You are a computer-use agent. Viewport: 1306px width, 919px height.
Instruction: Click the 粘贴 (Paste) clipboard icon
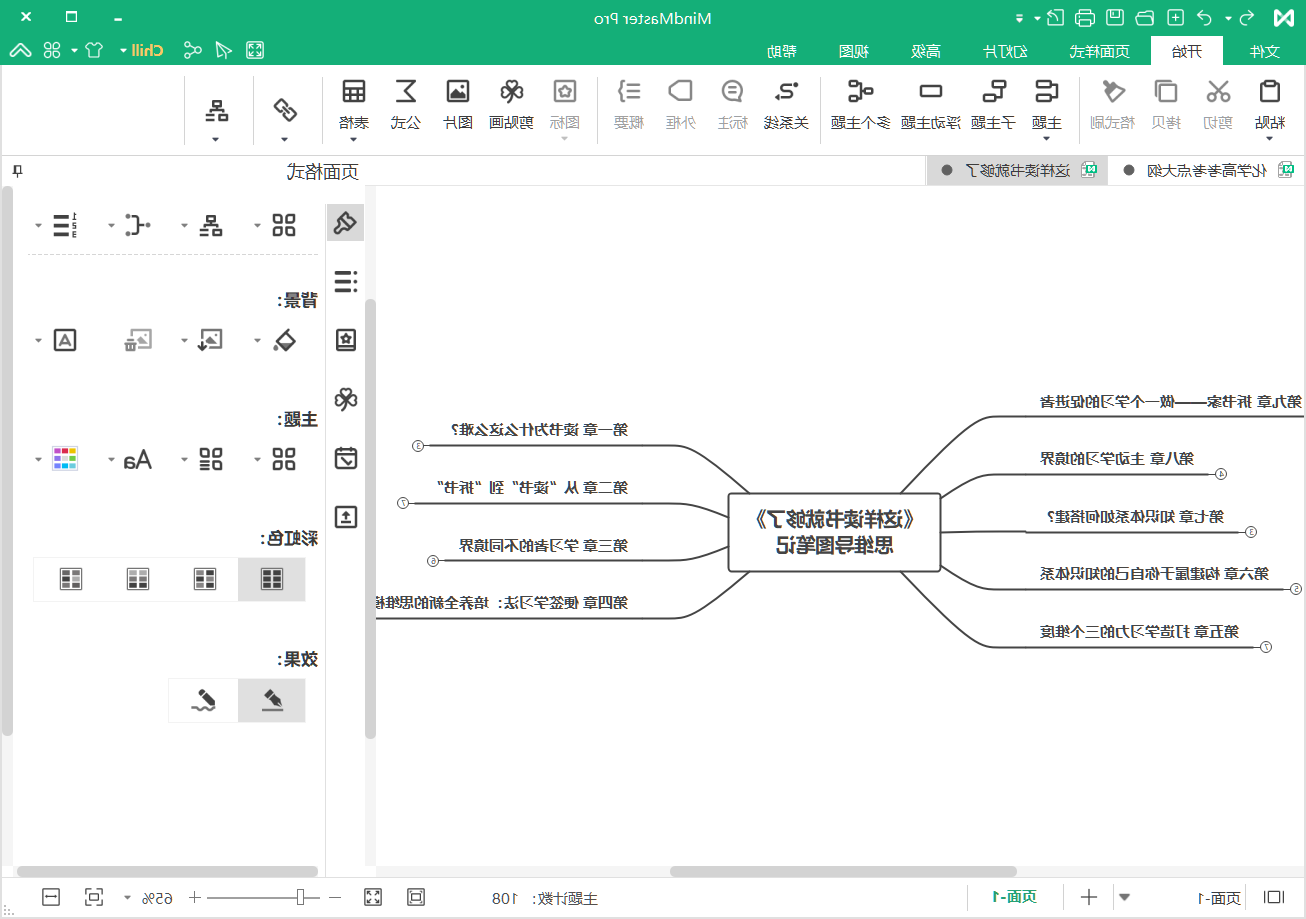[1269, 92]
